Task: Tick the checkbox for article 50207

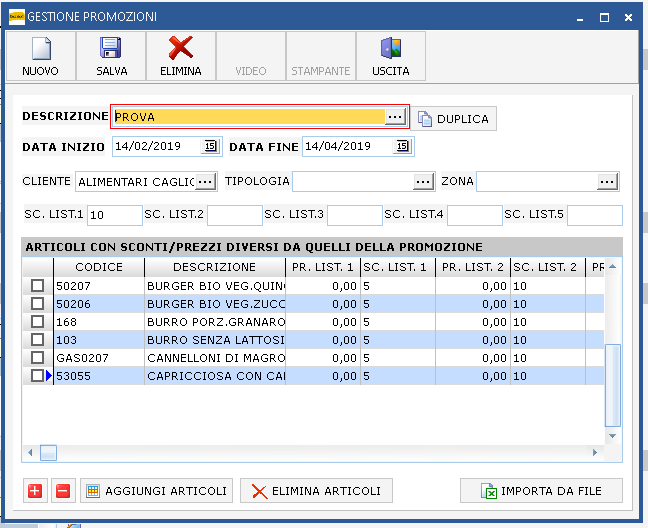Action: tap(38, 285)
